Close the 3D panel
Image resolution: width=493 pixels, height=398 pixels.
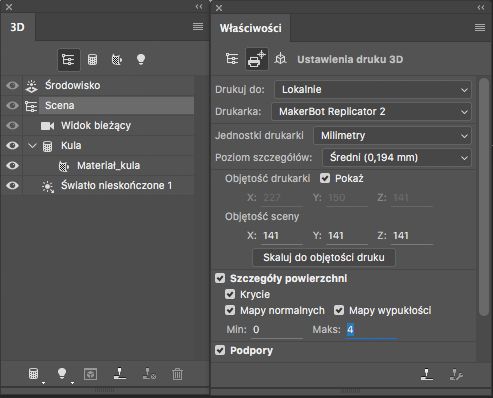(x=9, y=7)
